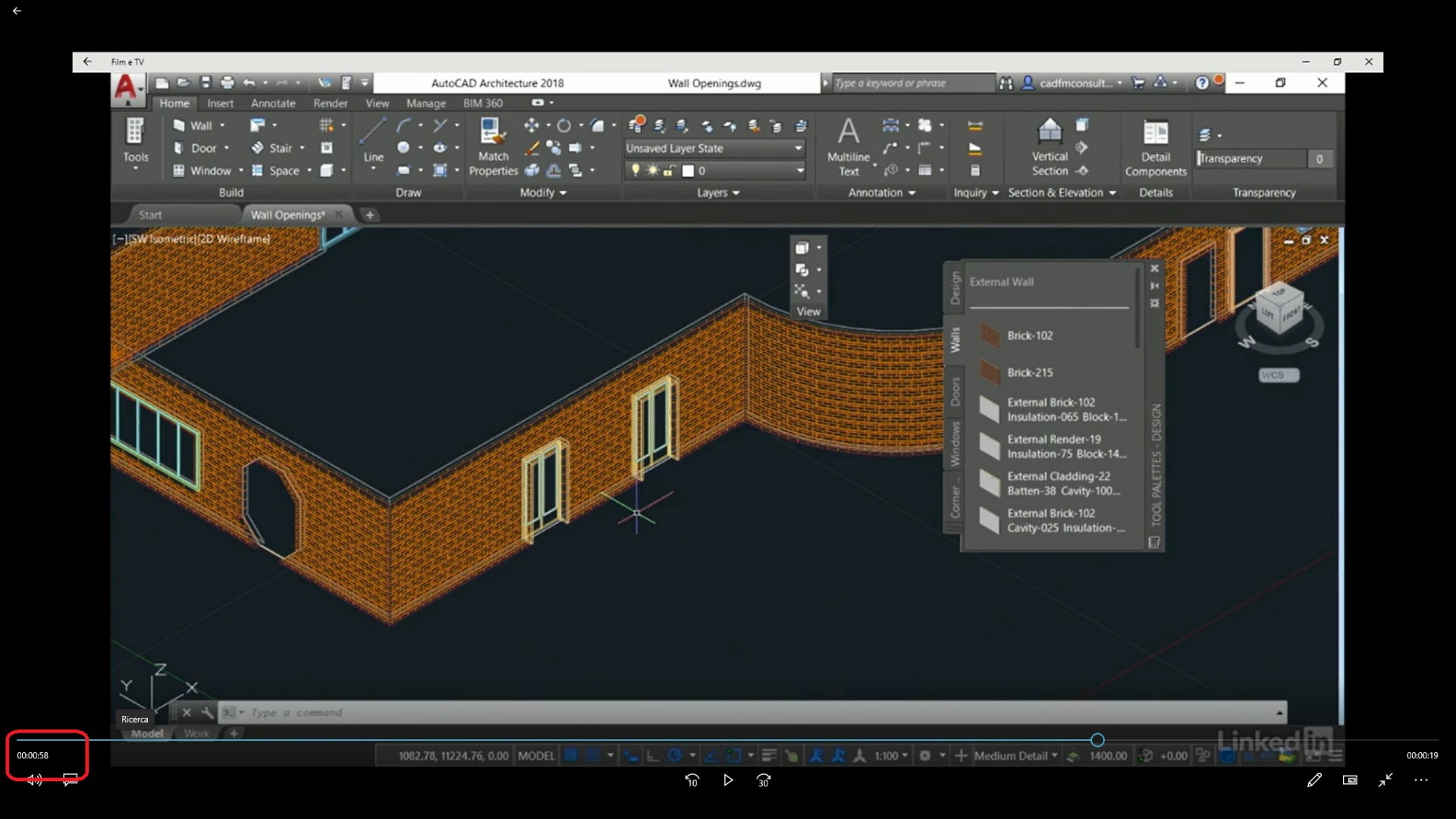This screenshot has width=1456, height=819.
Task: Click the Layer Properties icon
Action: point(636,125)
